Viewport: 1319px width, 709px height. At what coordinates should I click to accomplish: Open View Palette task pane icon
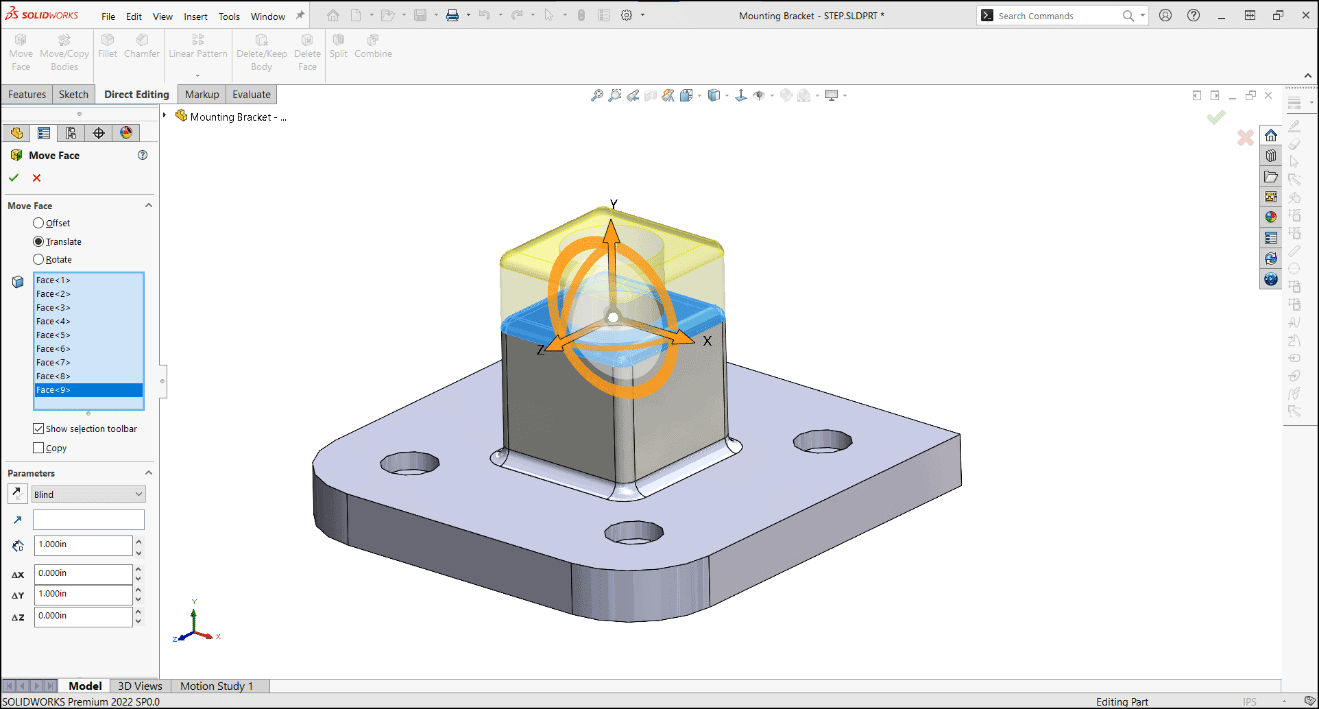[1271, 197]
